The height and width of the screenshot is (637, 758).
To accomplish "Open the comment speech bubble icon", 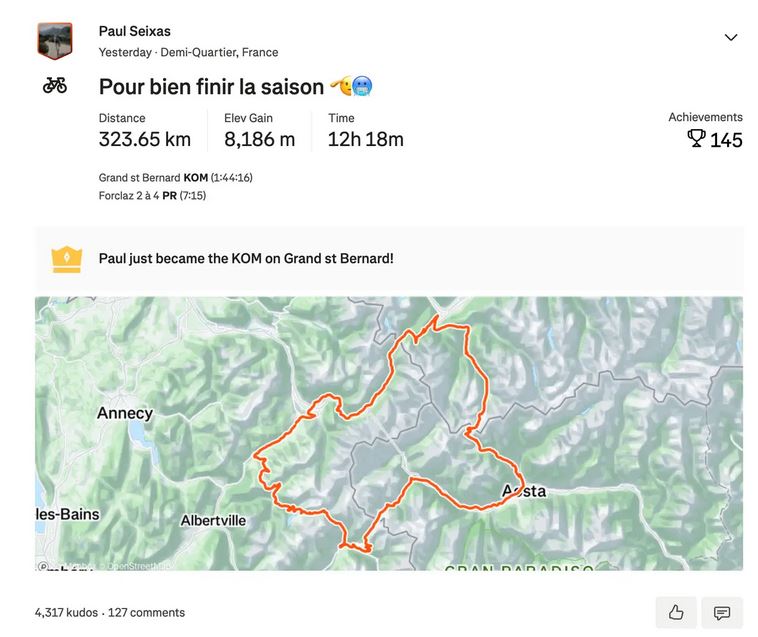I will [x=722, y=613].
